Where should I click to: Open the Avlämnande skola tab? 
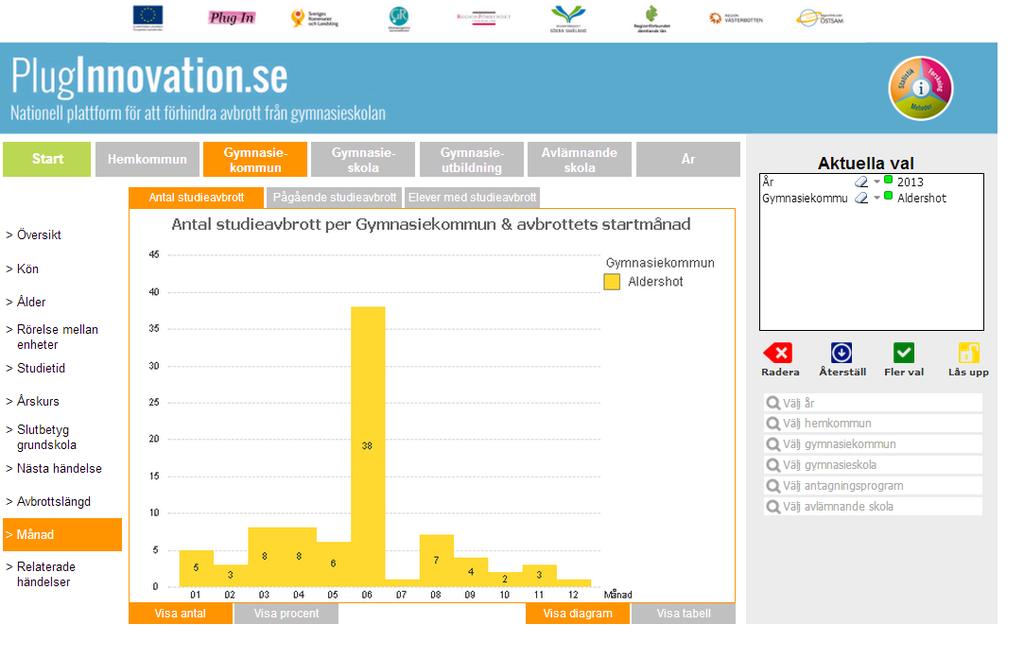[x=579, y=159]
